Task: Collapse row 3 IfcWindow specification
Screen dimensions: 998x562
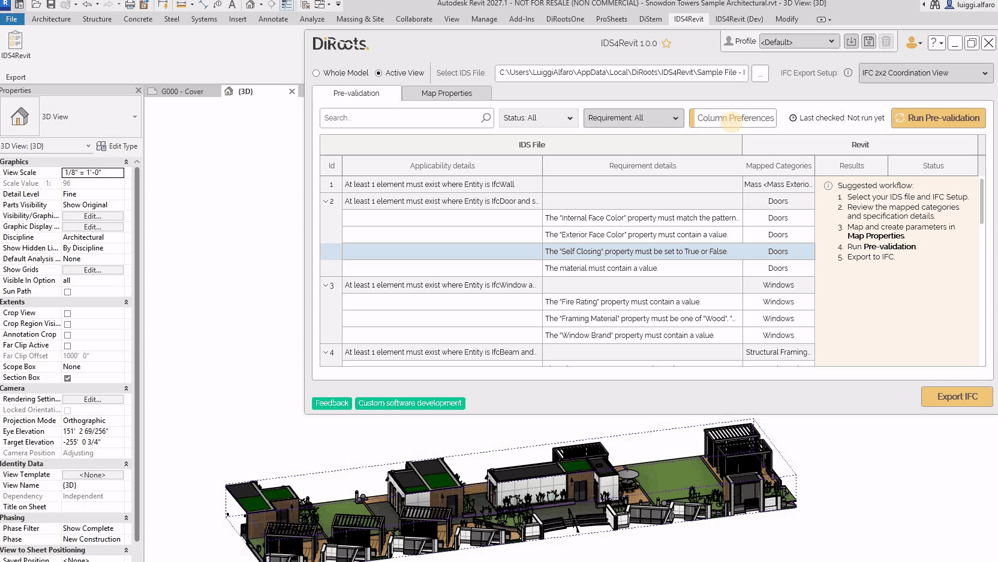Action: click(325, 285)
